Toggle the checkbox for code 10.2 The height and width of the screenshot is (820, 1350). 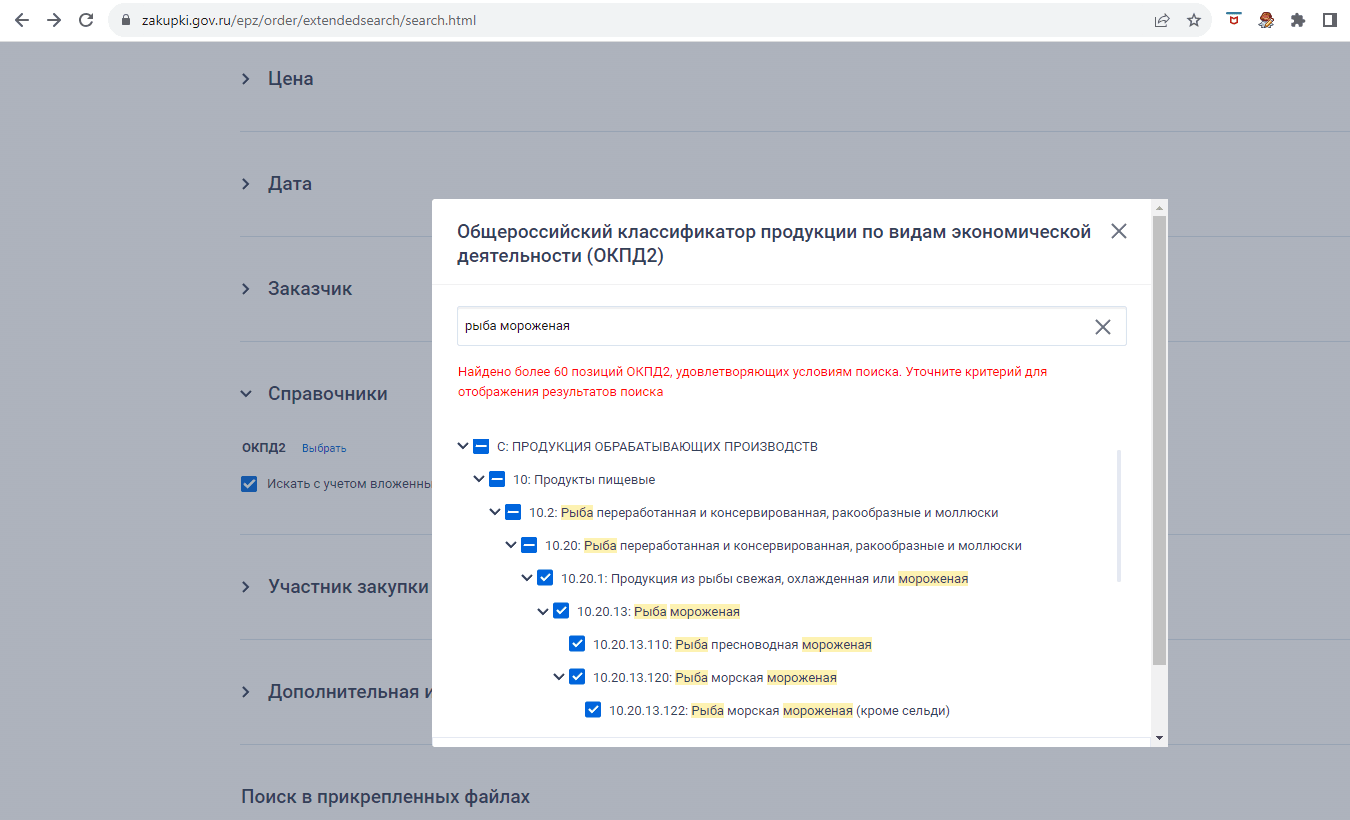pyautogui.click(x=513, y=513)
